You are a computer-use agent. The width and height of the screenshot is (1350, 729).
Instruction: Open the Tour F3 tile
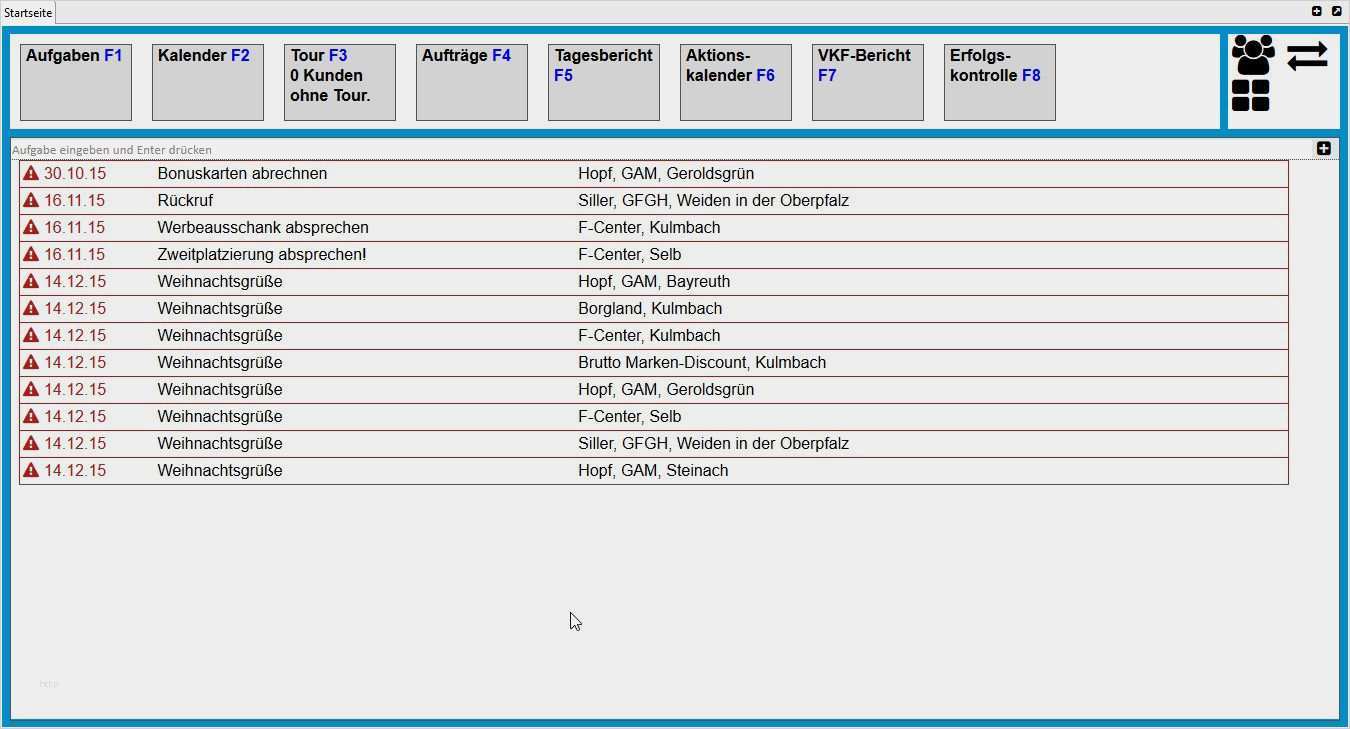click(x=340, y=82)
